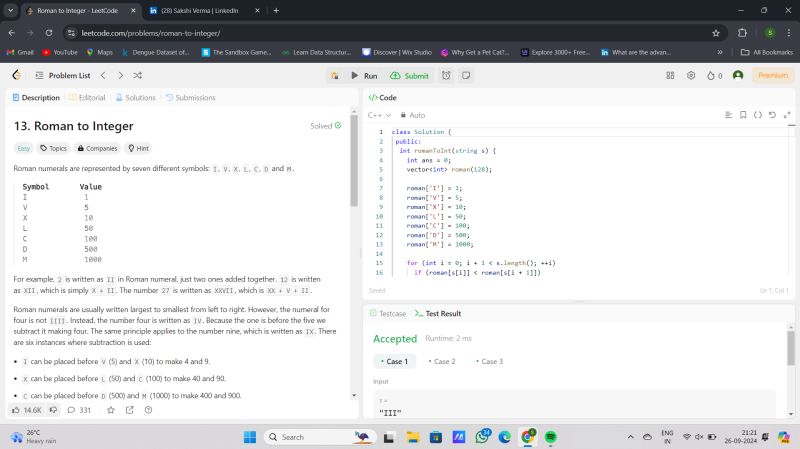Click the description panel scrollbar thumb
This screenshot has width=800, height=449.
coord(354,163)
